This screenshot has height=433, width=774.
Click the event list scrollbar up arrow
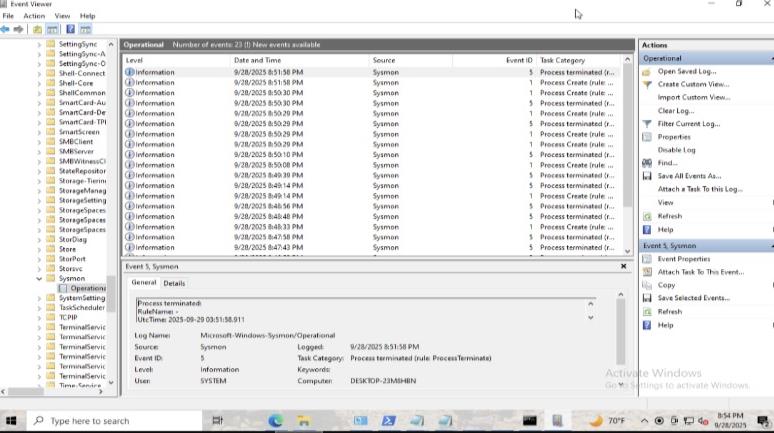coord(627,60)
